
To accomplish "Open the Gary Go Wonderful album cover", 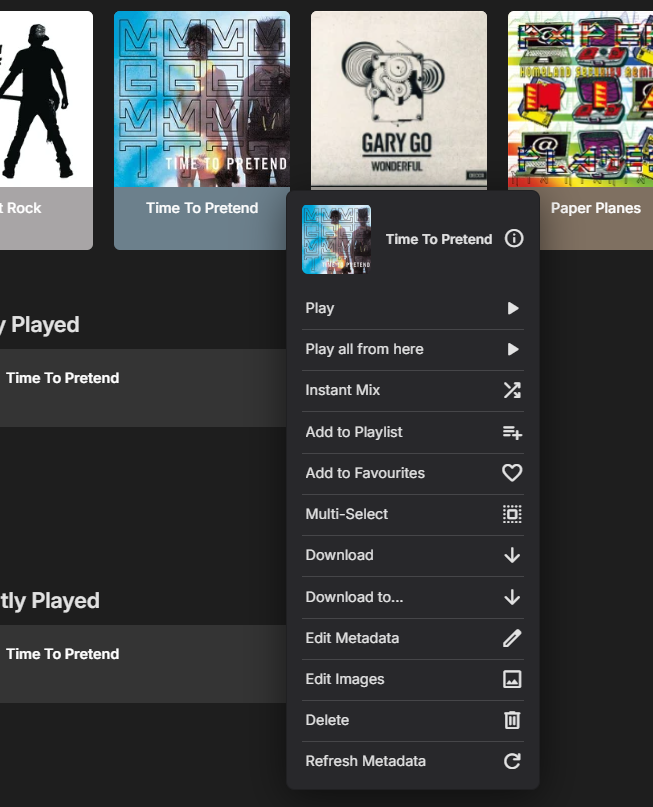I will 399,99.
